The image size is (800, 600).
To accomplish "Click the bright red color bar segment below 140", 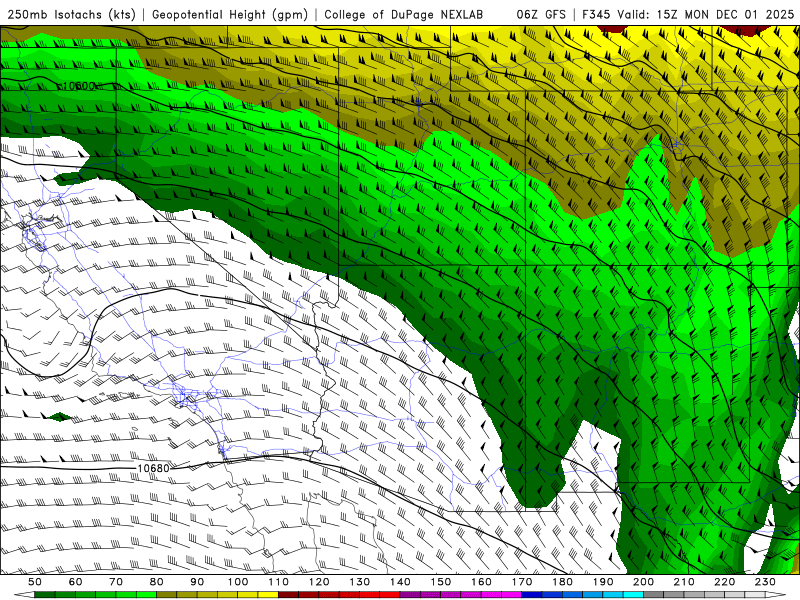I will (390, 595).
